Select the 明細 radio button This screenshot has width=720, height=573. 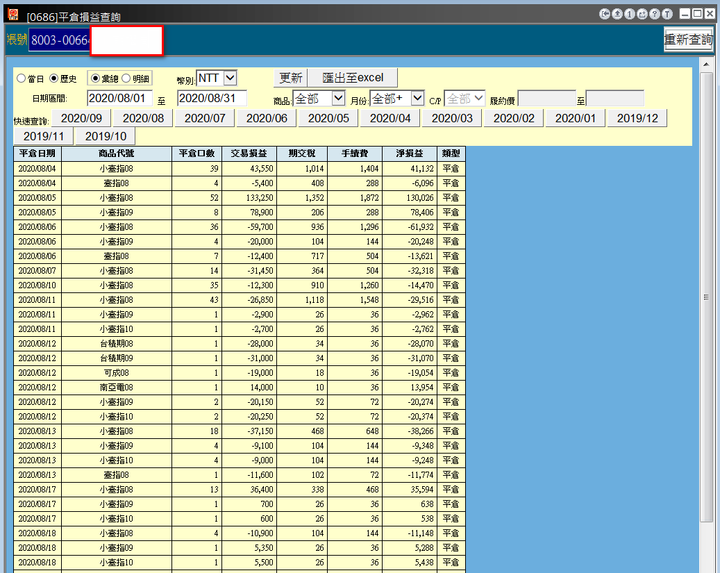(x=126, y=79)
